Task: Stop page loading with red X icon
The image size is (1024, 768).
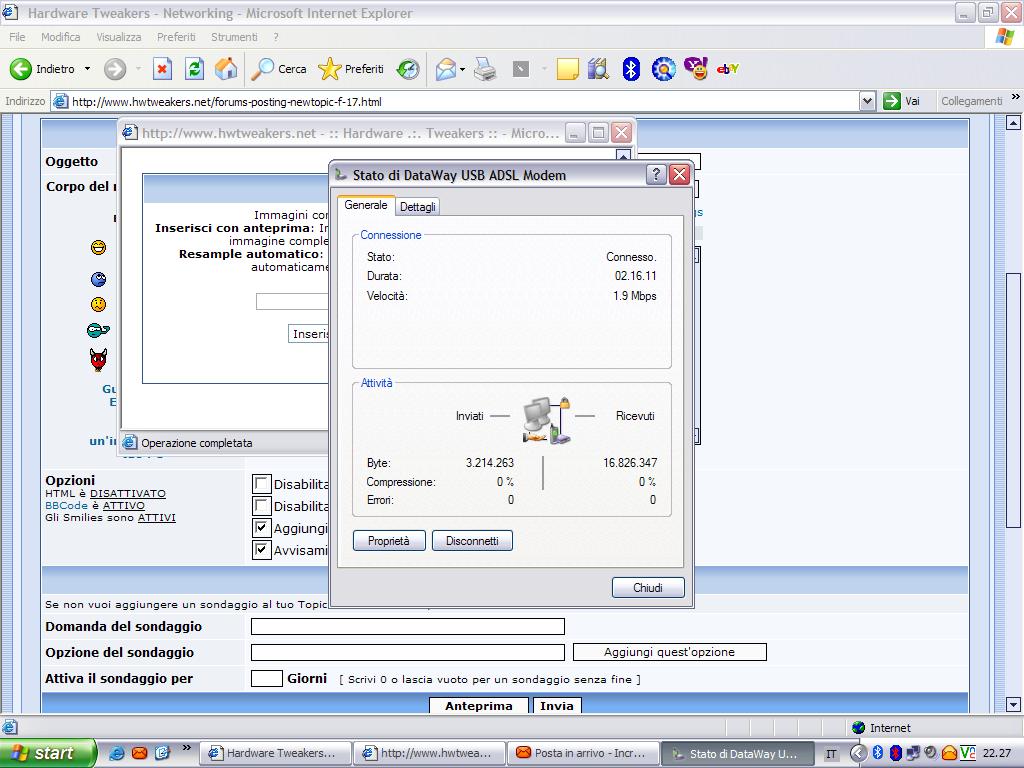Action: [163, 69]
